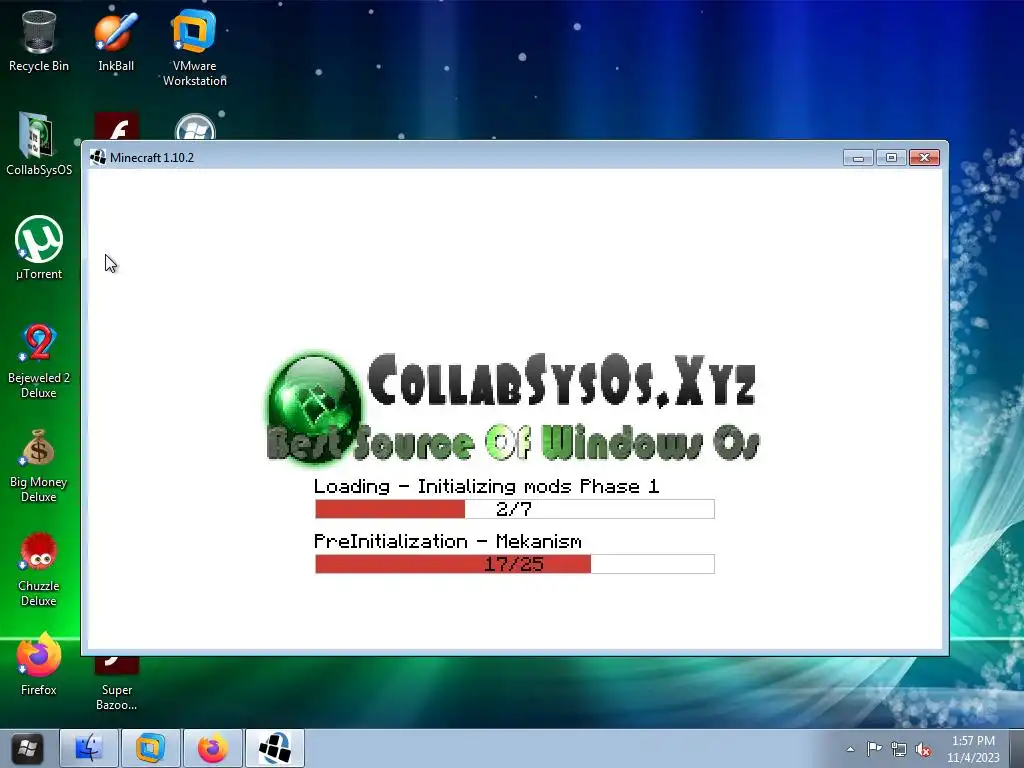Screen dimensions: 1024x768
Task: Select the Flash icon behind the Minecraft window
Action: (117, 126)
